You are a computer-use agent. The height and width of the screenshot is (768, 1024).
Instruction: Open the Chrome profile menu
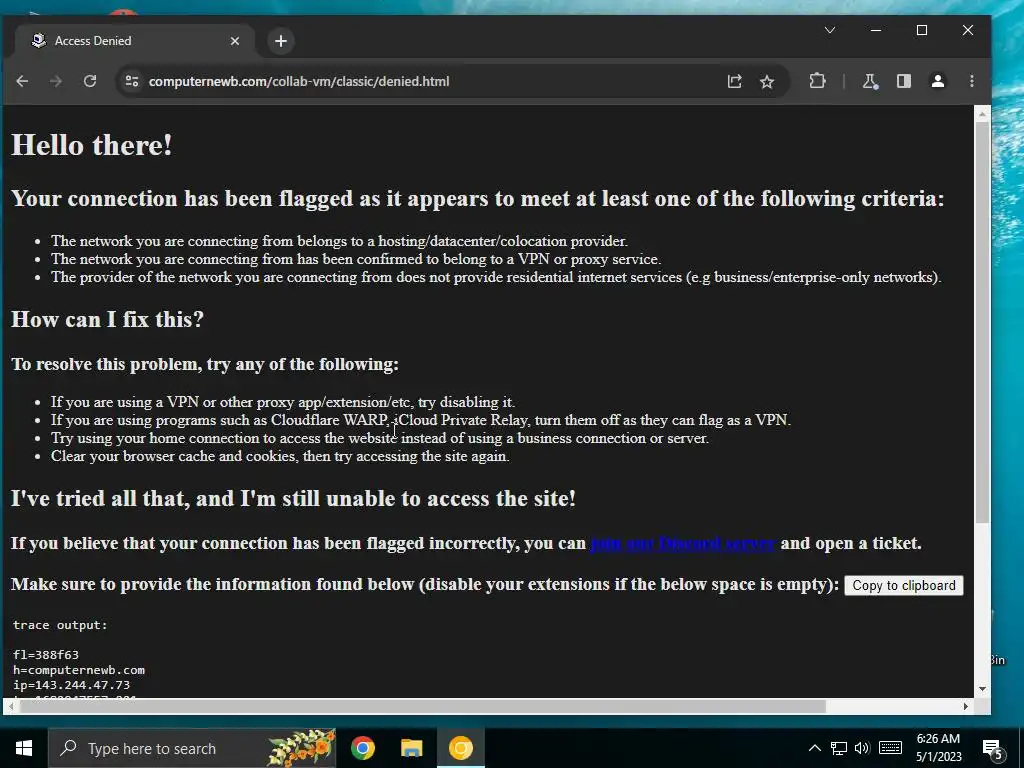click(x=938, y=81)
